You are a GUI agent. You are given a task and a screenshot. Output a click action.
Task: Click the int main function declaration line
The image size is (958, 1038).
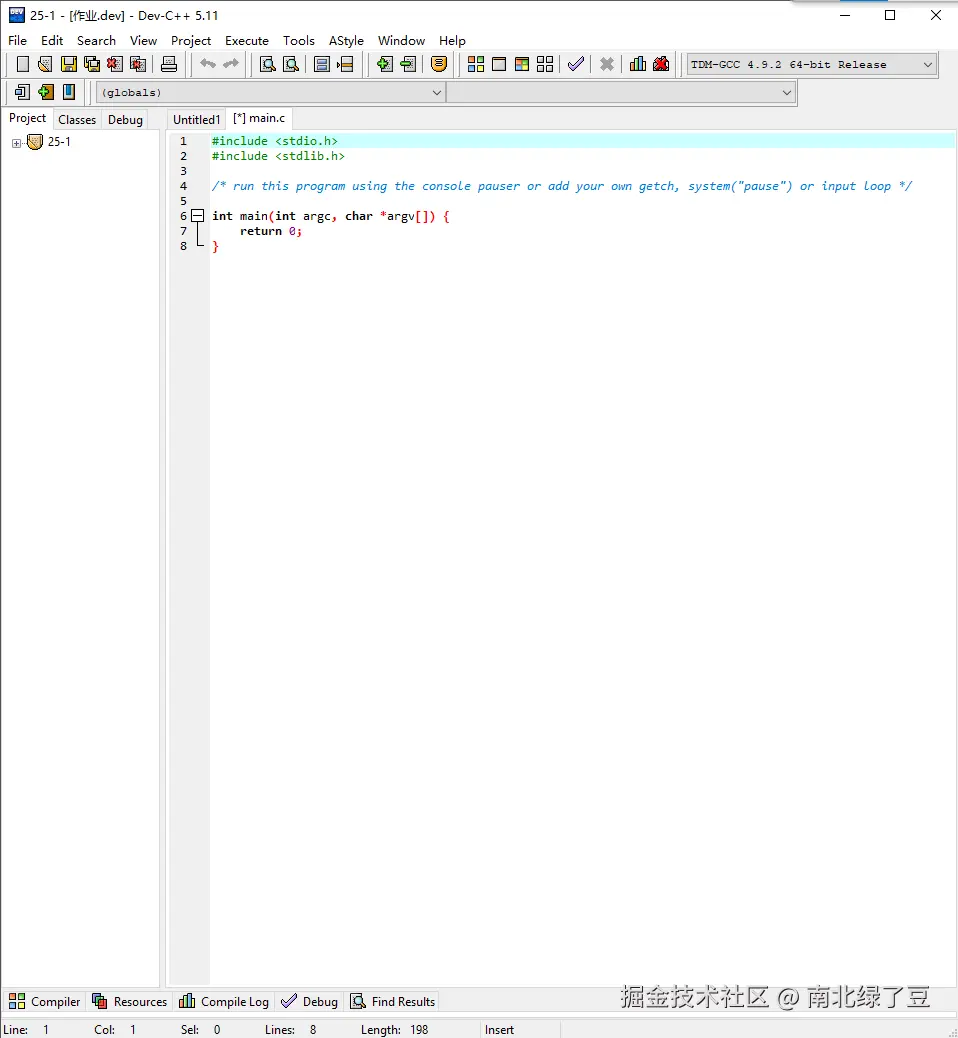[330, 216]
